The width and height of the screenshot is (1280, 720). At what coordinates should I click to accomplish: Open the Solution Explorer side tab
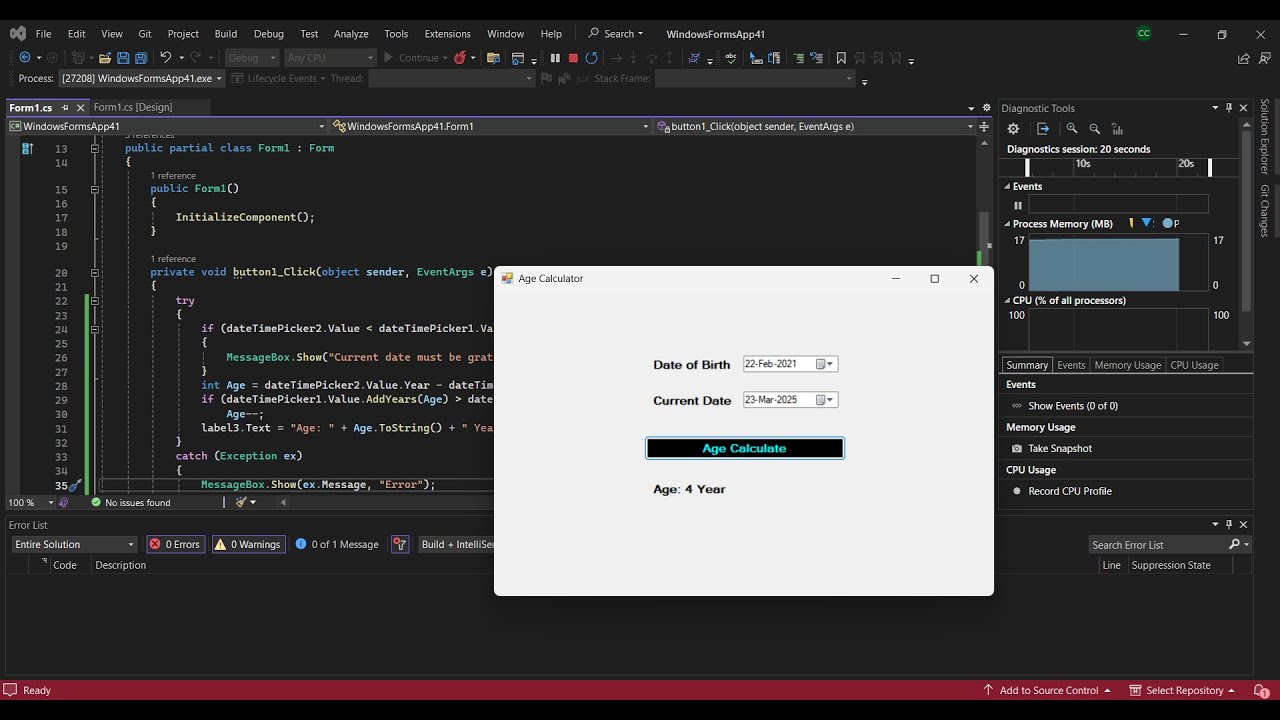1265,136
